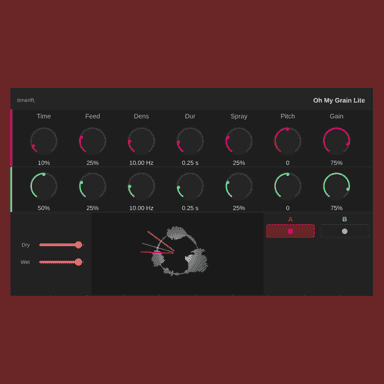Click the green Dur knob in row B
384x384 pixels.
coord(190,186)
